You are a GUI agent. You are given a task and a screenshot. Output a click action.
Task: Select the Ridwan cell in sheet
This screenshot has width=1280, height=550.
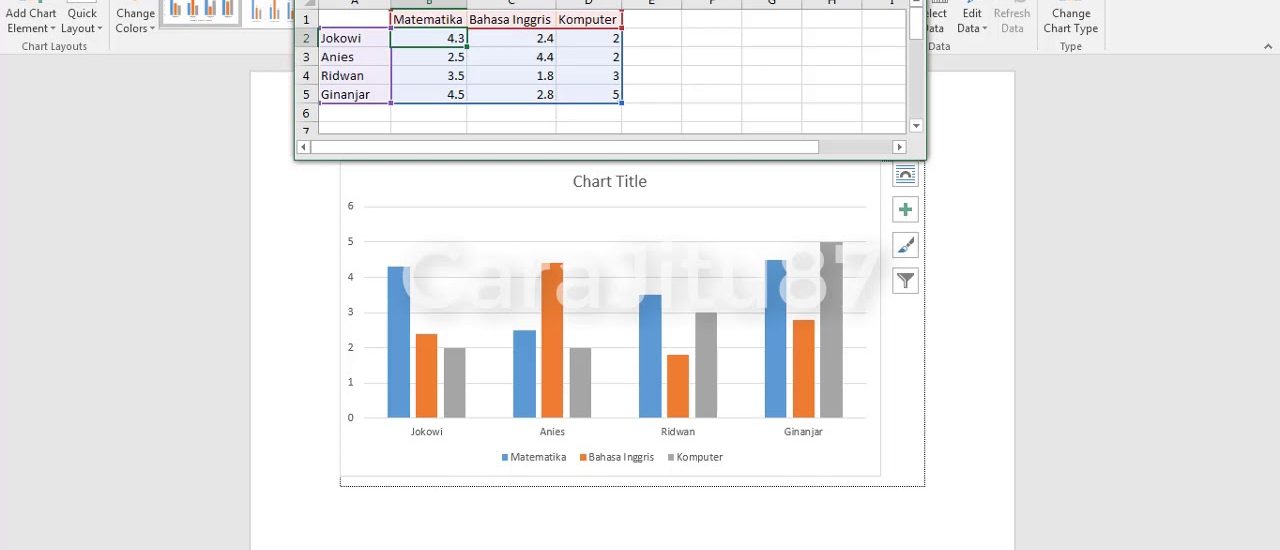[354, 76]
